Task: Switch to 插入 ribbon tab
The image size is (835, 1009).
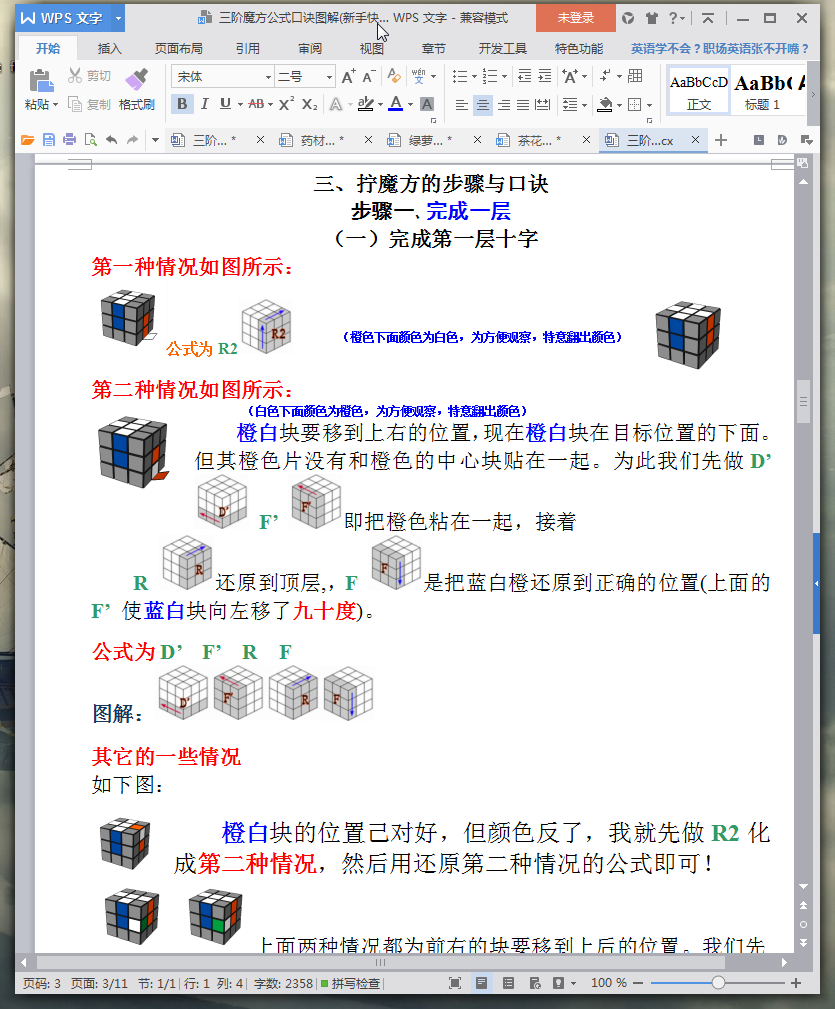Action: coord(109,48)
